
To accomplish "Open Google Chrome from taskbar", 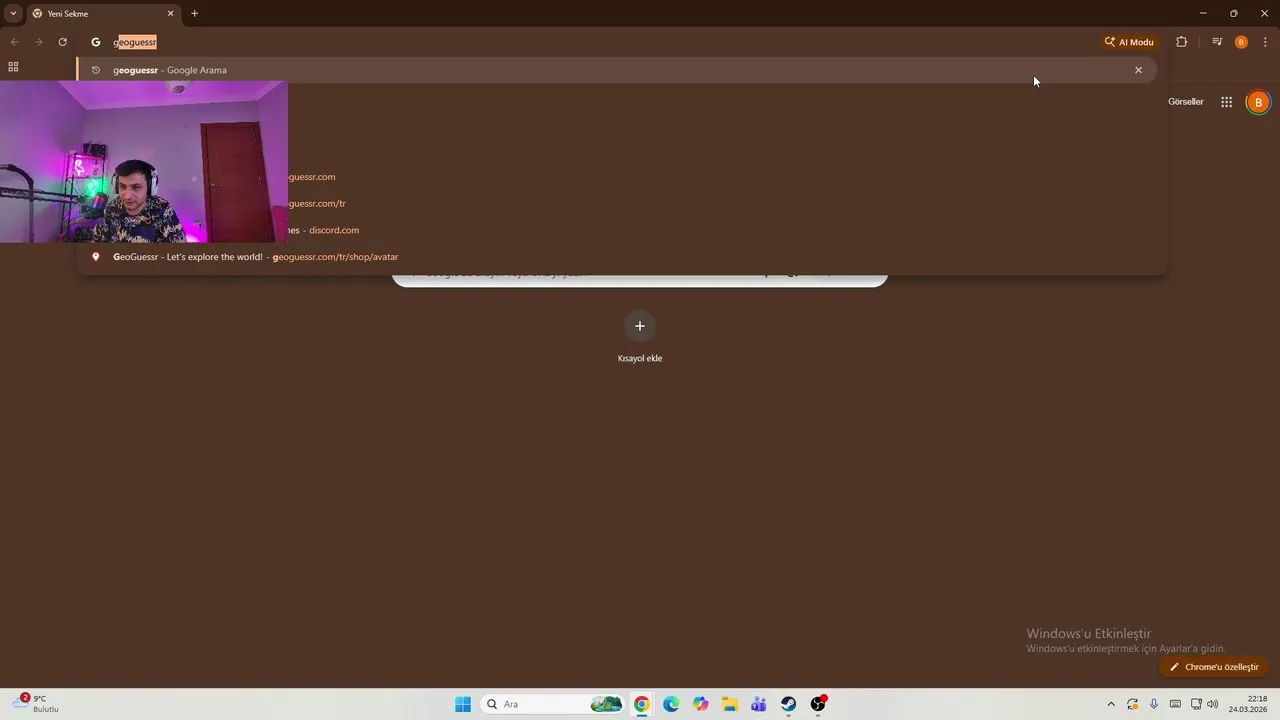I will tap(642, 704).
